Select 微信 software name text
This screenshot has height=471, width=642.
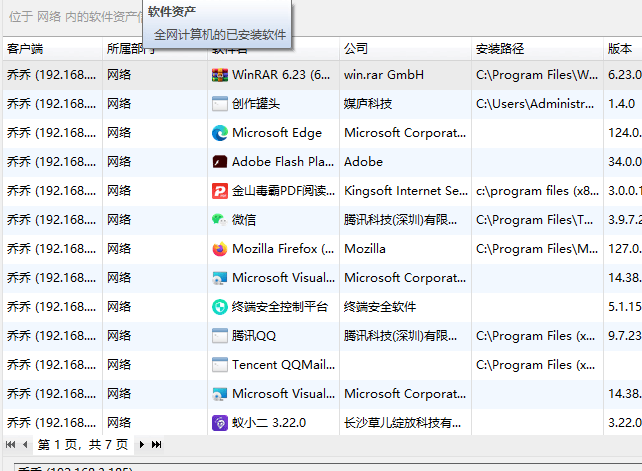244,220
